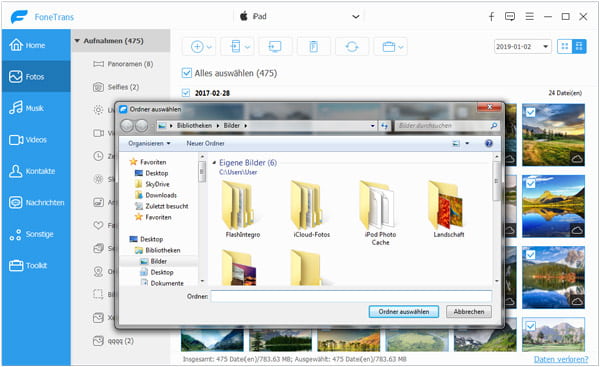
Task: Open Nachrichten in the sidebar
Action: click(x=36, y=202)
